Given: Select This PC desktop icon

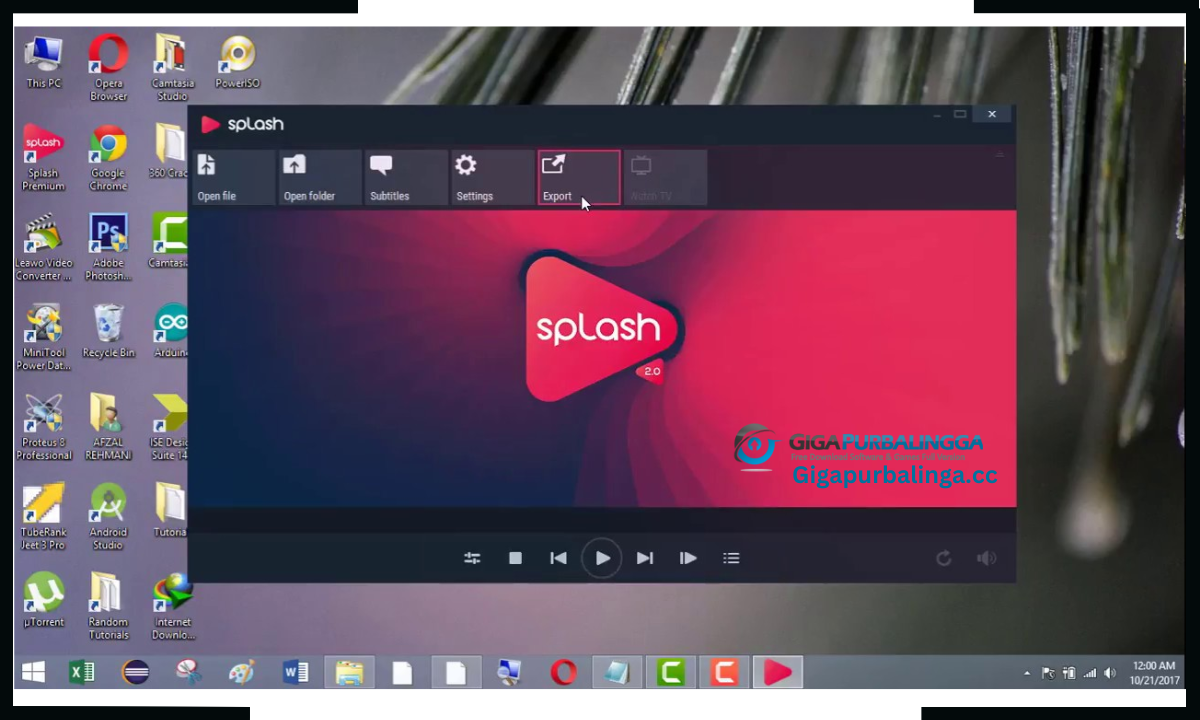Looking at the screenshot, I should click(44, 62).
